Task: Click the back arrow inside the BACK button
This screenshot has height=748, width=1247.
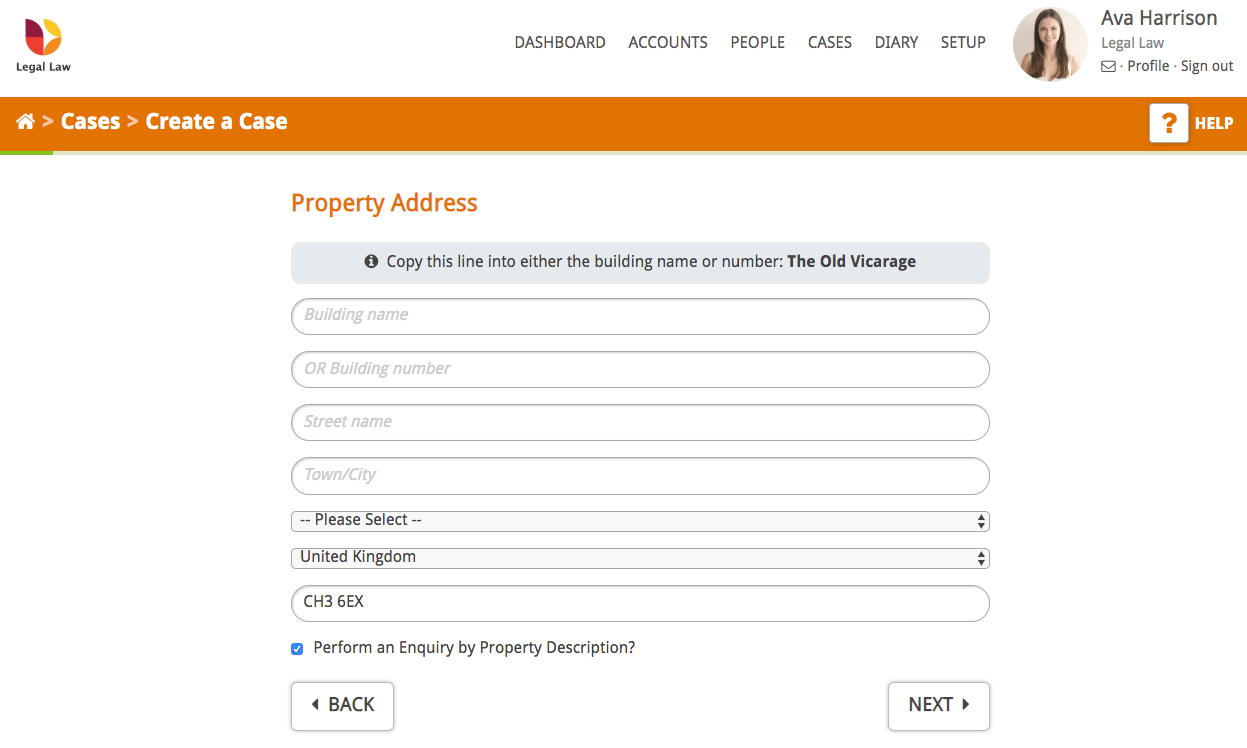Action: point(317,706)
